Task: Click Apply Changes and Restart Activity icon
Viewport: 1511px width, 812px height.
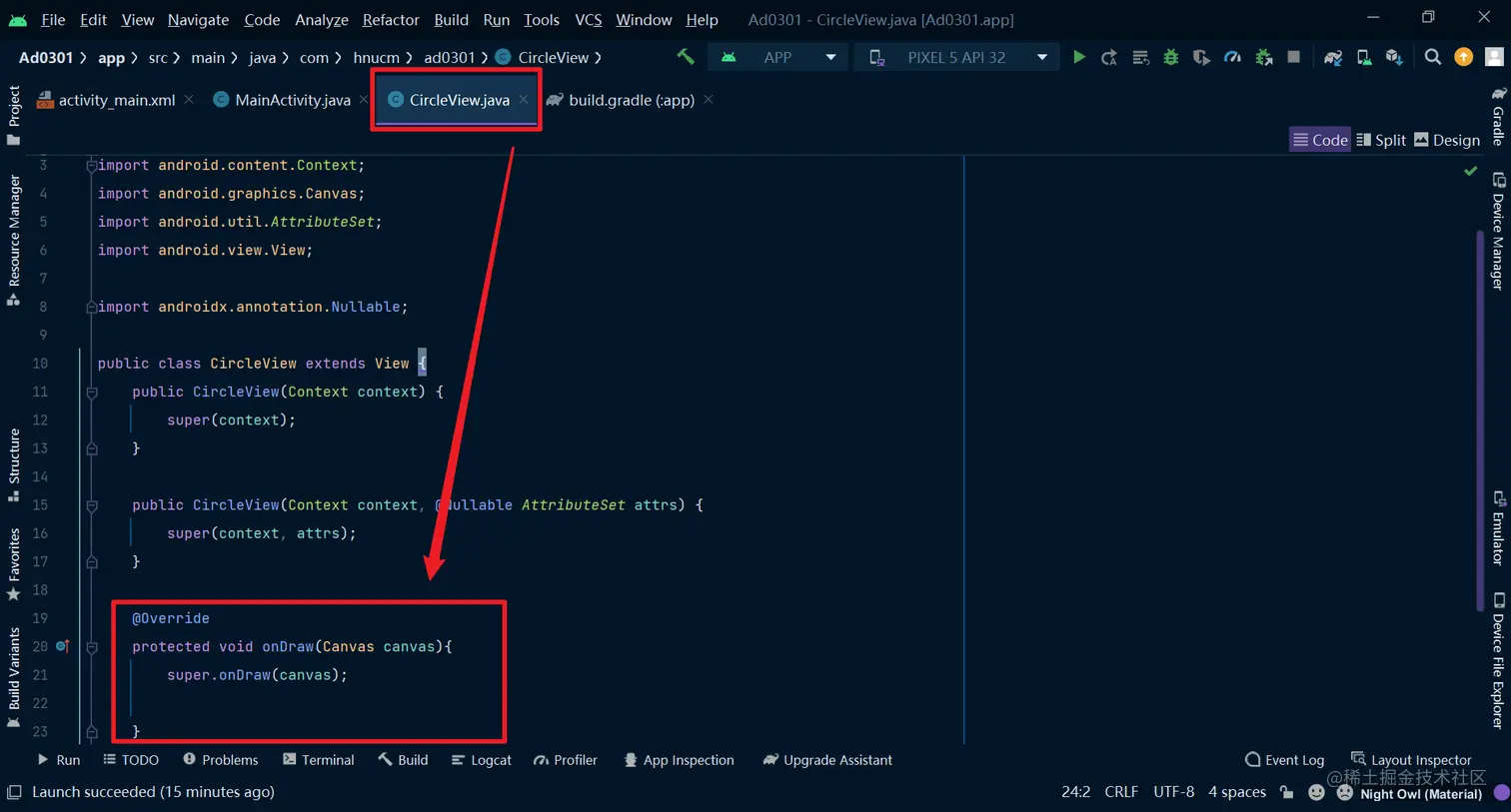Action: click(x=1109, y=57)
